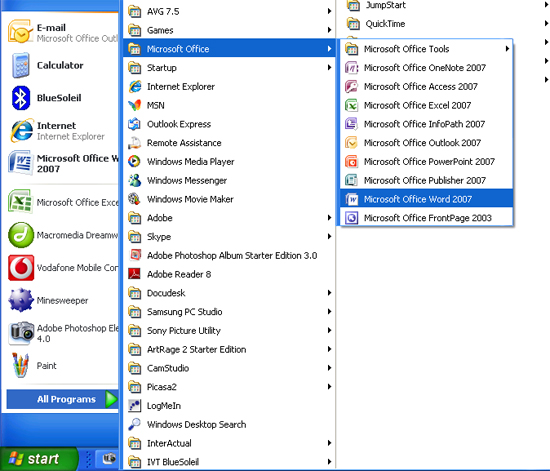Click the Excel 2007 icon in submenu

351,105
